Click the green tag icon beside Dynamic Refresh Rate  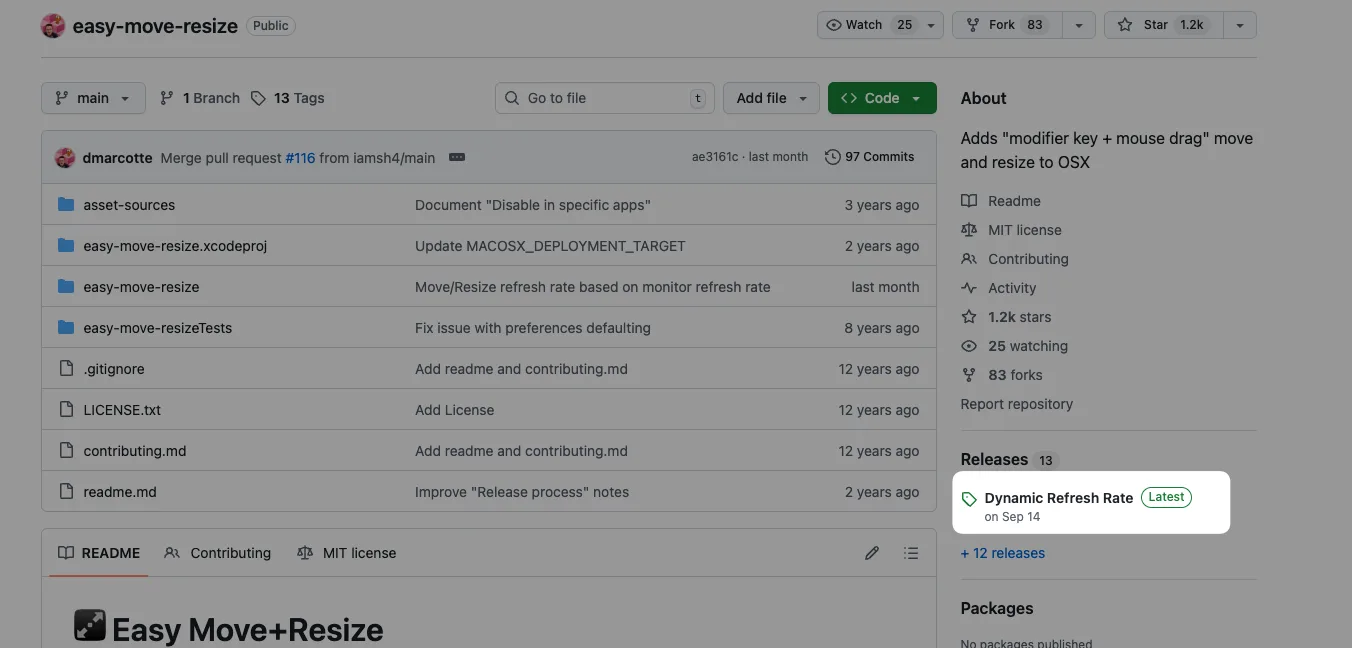pyautogui.click(x=969, y=499)
